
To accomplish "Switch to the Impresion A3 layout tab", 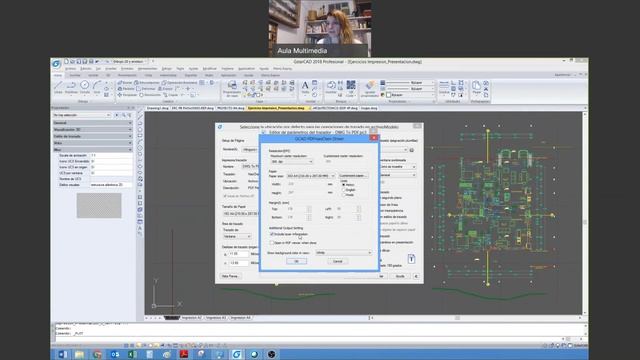I will tap(216, 318).
